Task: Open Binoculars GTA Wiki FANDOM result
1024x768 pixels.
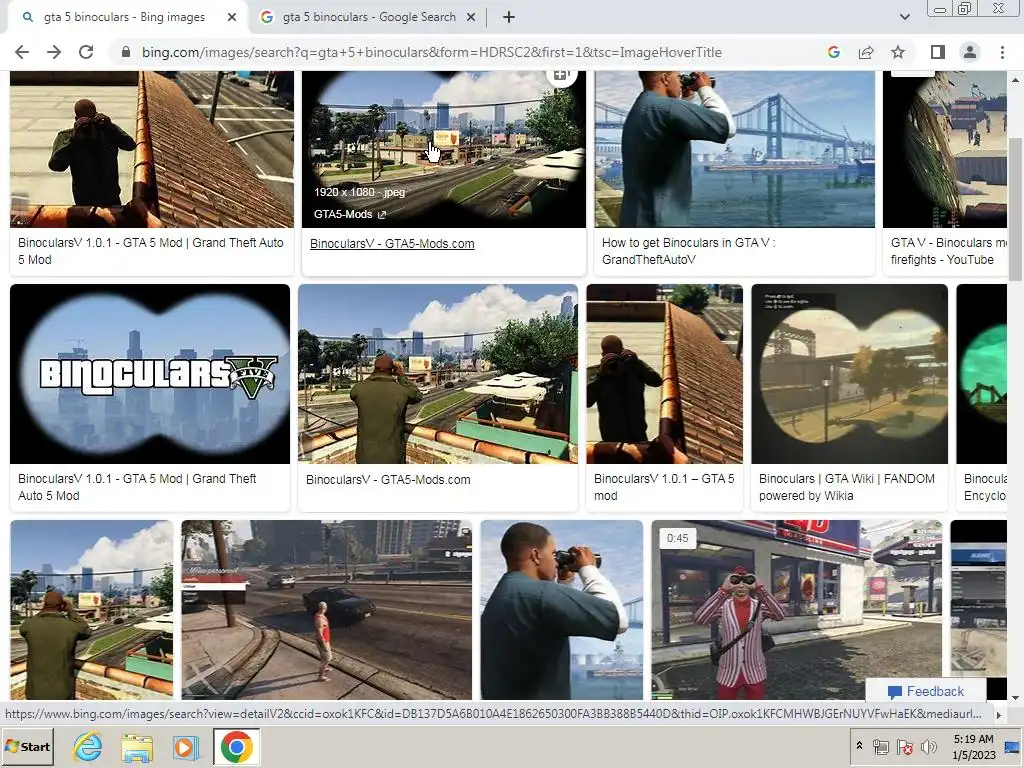Action: [x=846, y=487]
